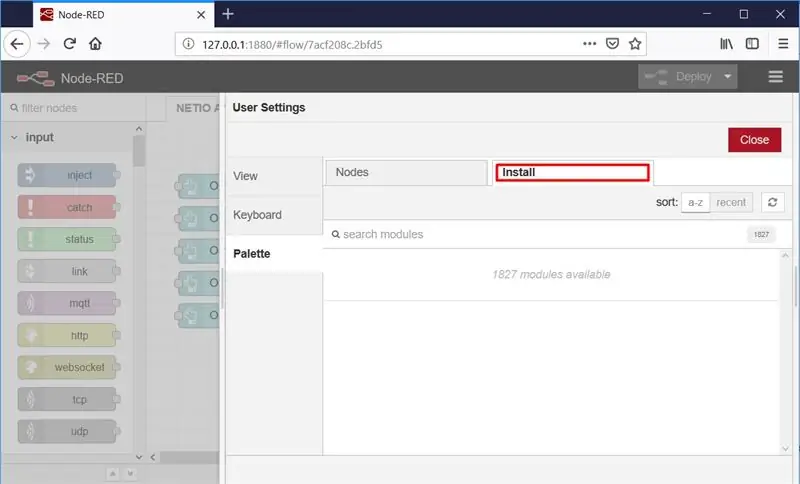Open Deploy dropdown arrow
The height and width of the screenshot is (484, 800).
pos(728,77)
